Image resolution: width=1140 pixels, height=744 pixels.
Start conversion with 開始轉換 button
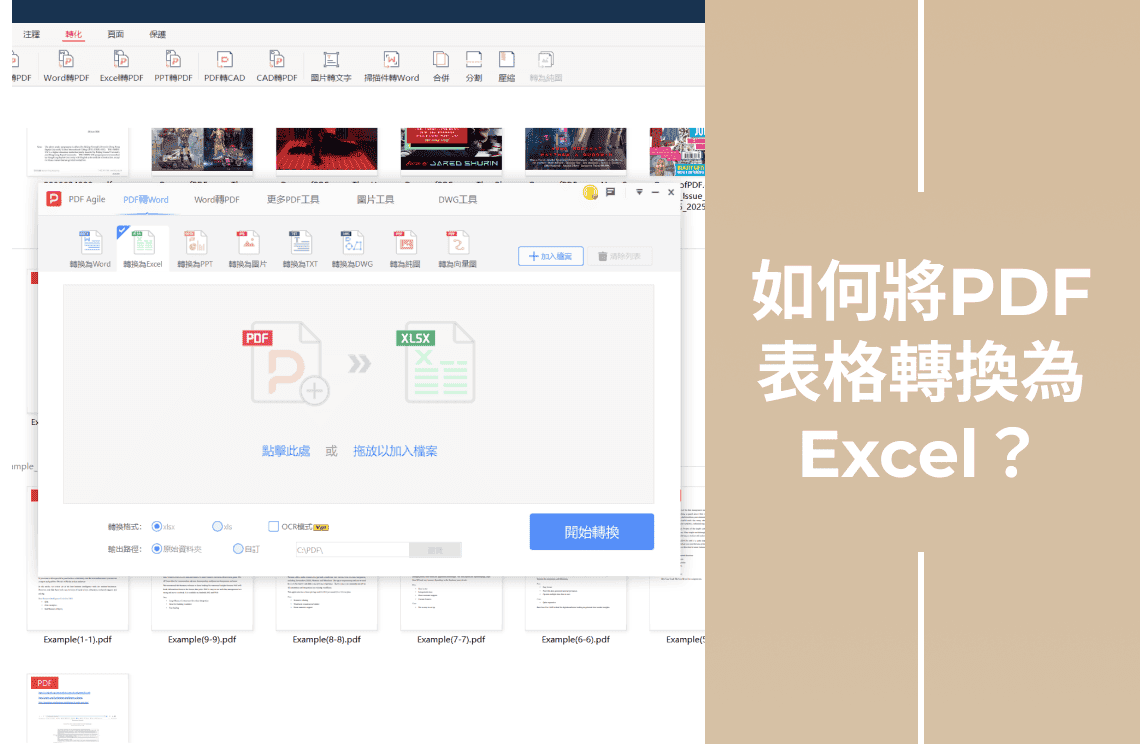pyautogui.click(x=592, y=532)
